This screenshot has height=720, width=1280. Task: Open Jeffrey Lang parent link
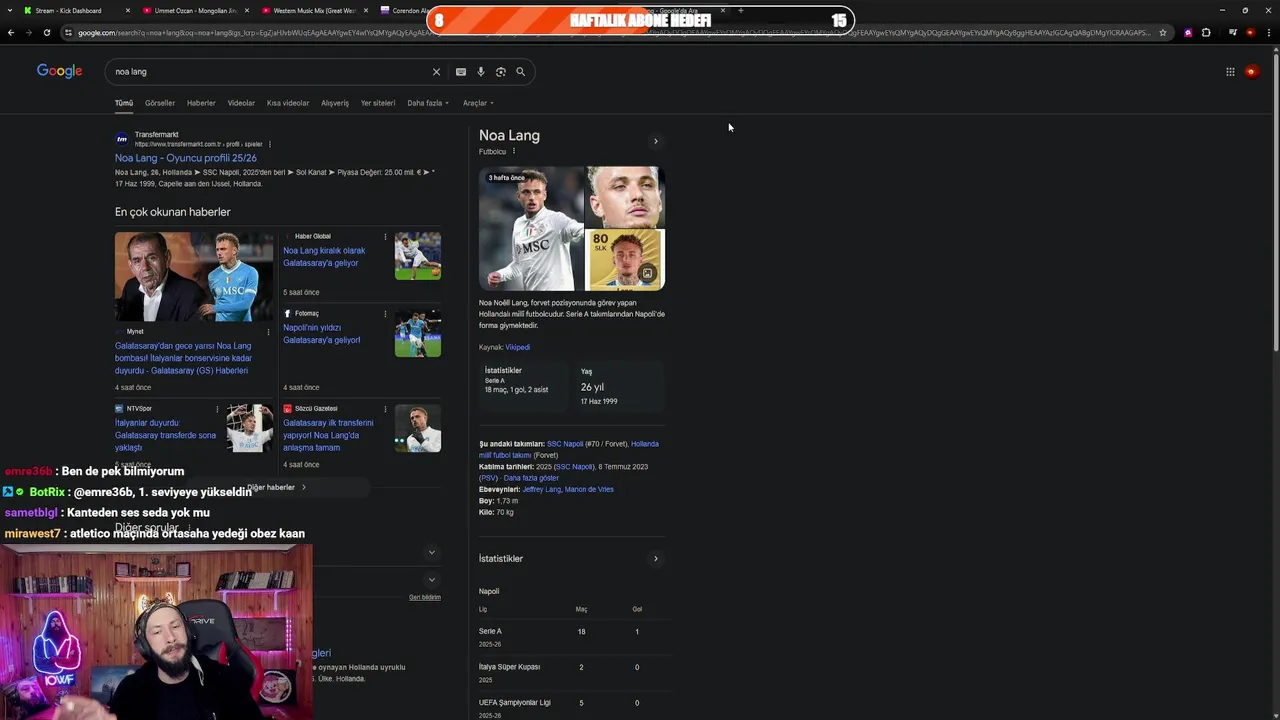coord(541,490)
